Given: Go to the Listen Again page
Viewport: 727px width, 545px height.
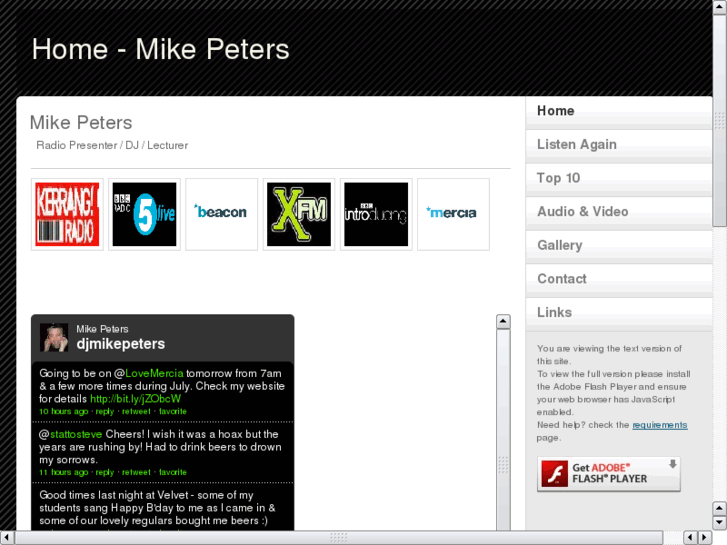Looking at the screenshot, I should pos(619,145).
